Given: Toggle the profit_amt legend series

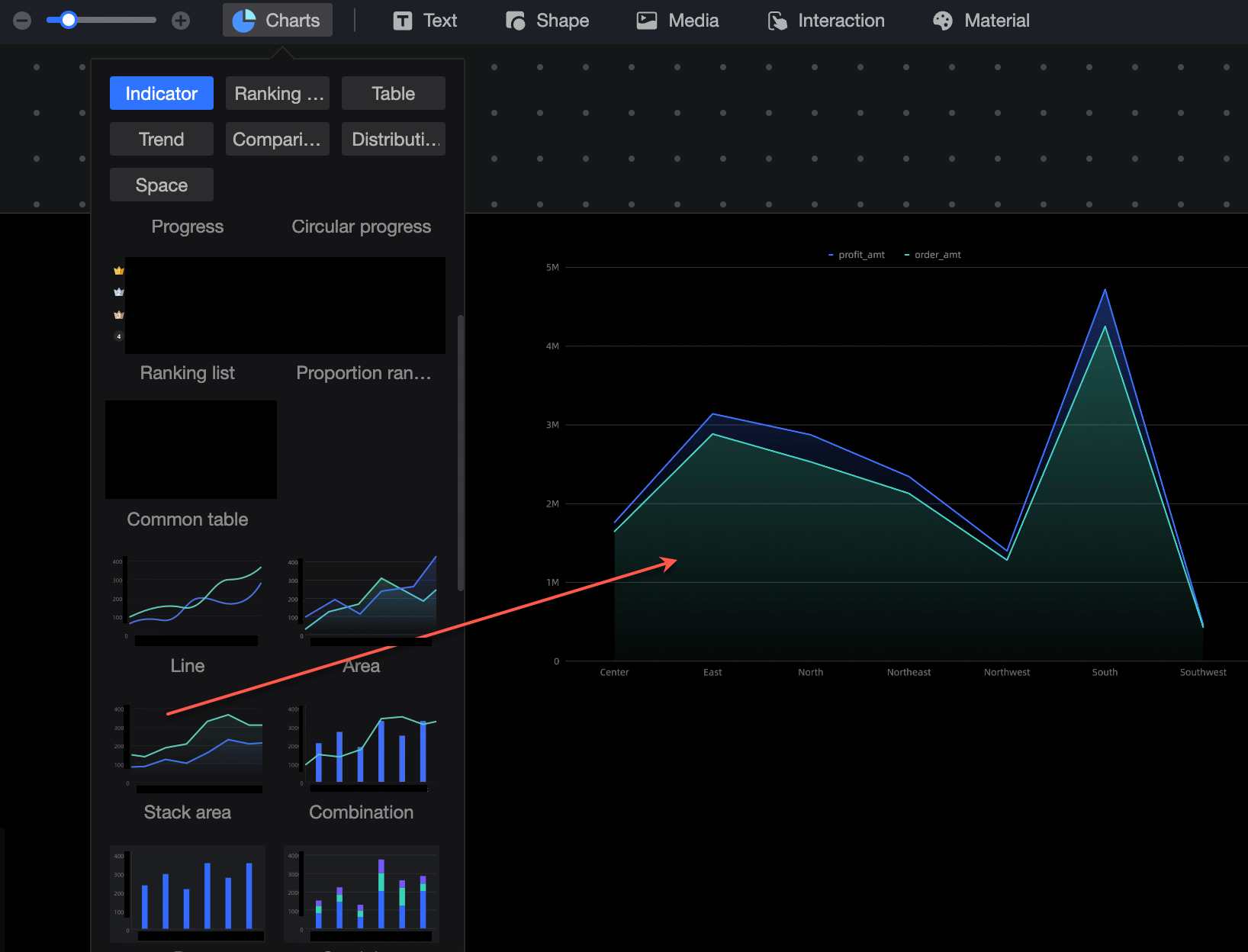Looking at the screenshot, I should [857, 255].
